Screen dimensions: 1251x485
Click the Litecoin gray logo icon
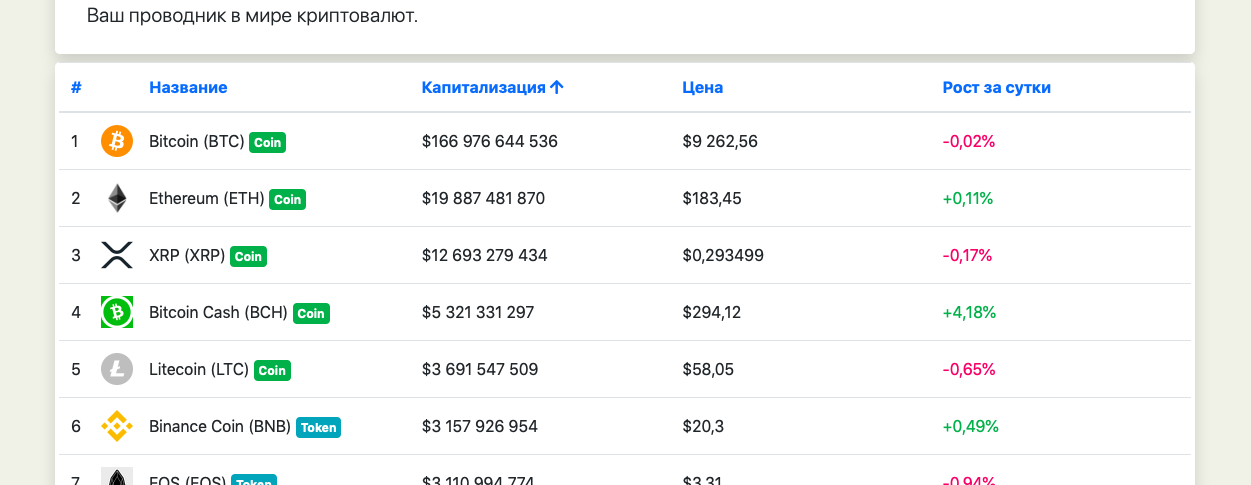pyautogui.click(x=117, y=369)
